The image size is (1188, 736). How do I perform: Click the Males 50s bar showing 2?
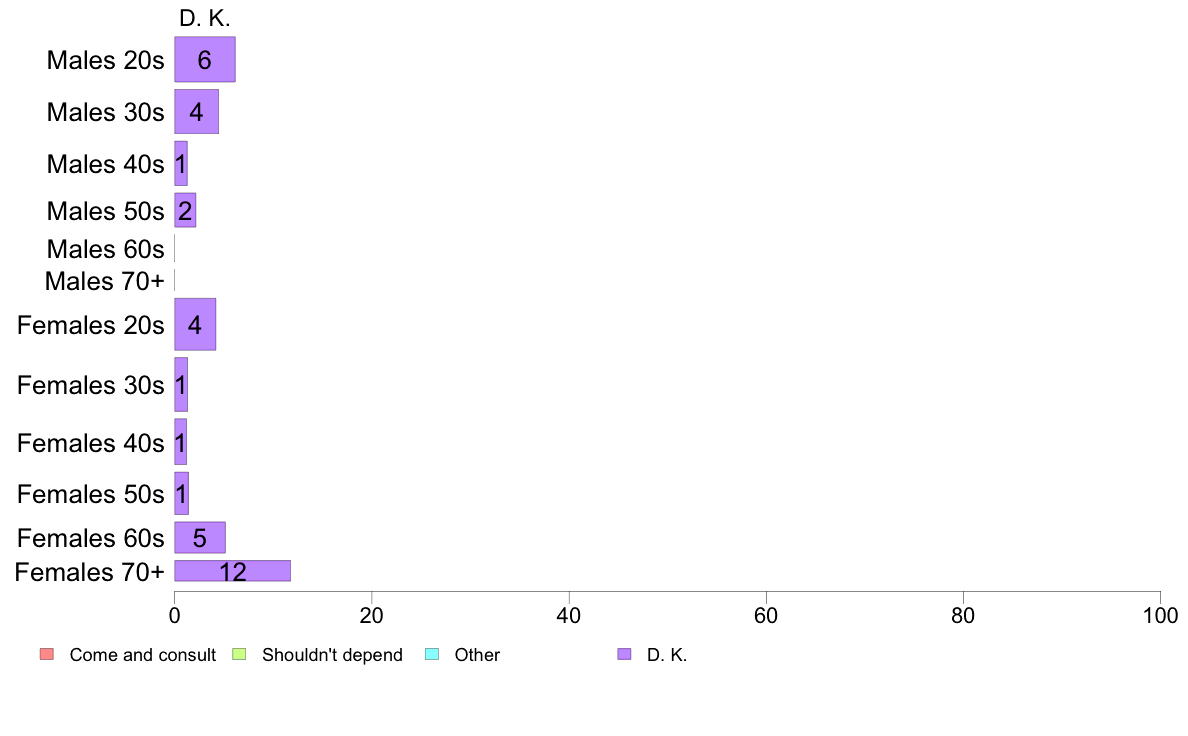click(185, 210)
